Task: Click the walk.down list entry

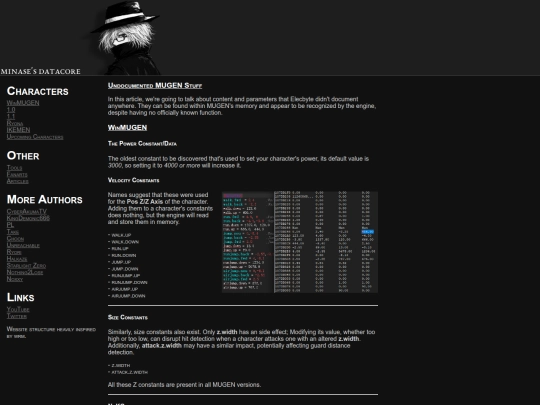Action: coord(123,242)
